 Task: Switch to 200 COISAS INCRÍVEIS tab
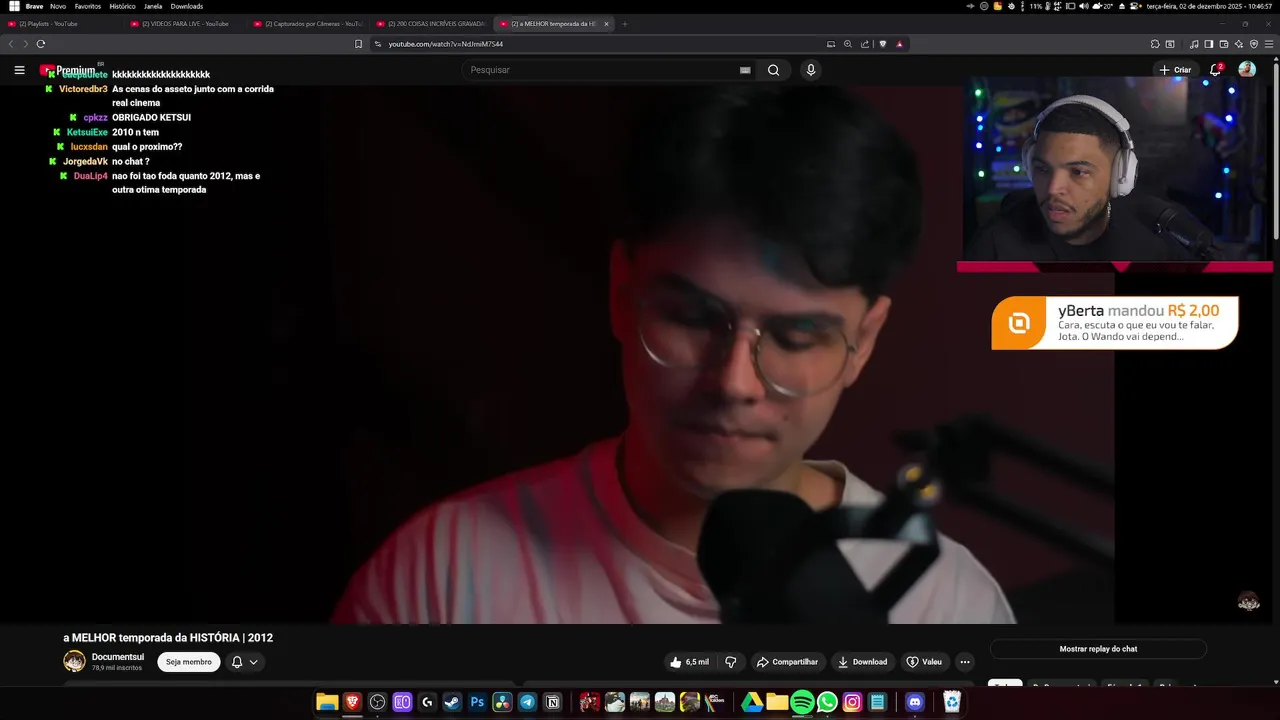click(x=431, y=24)
